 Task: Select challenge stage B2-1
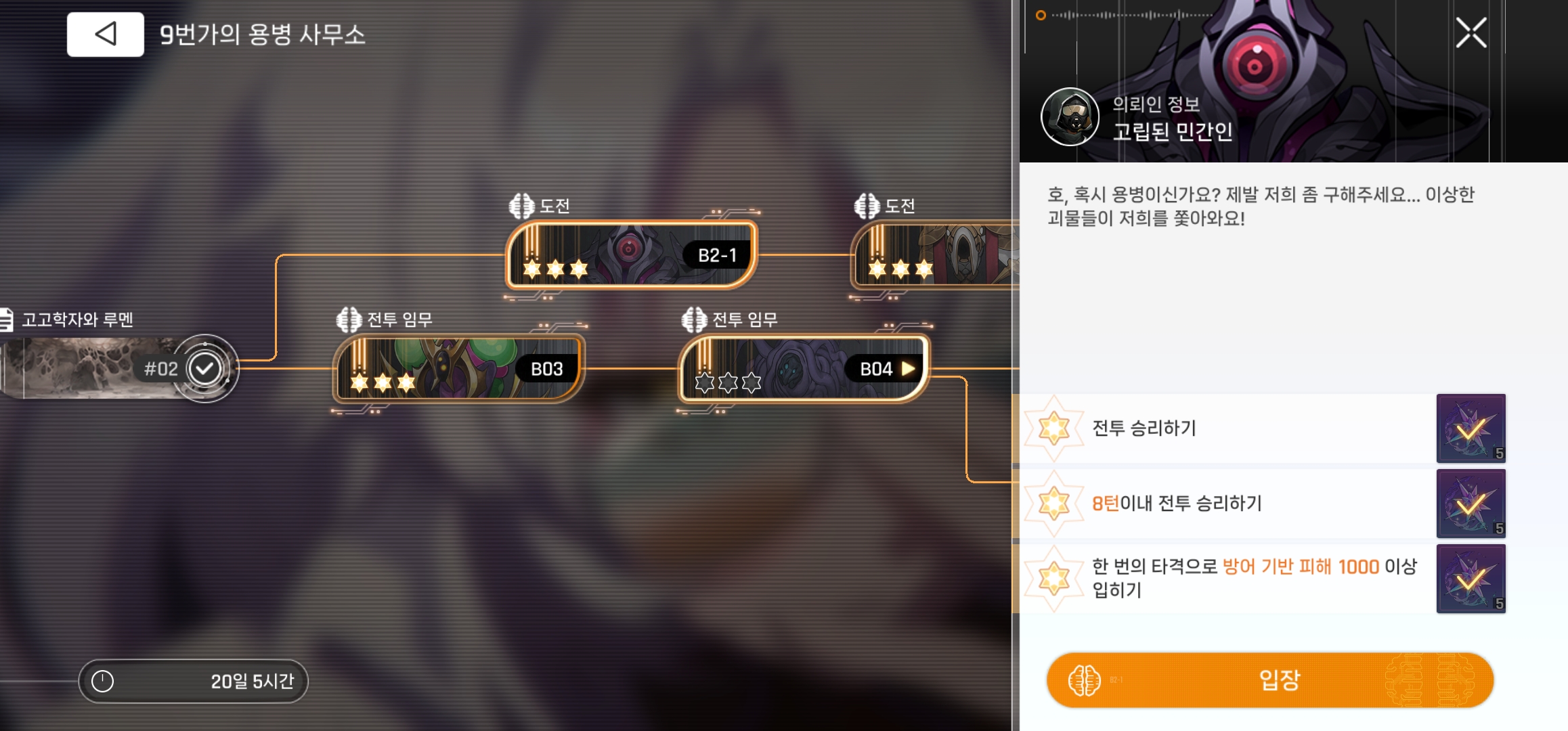(x=631, y=255)
